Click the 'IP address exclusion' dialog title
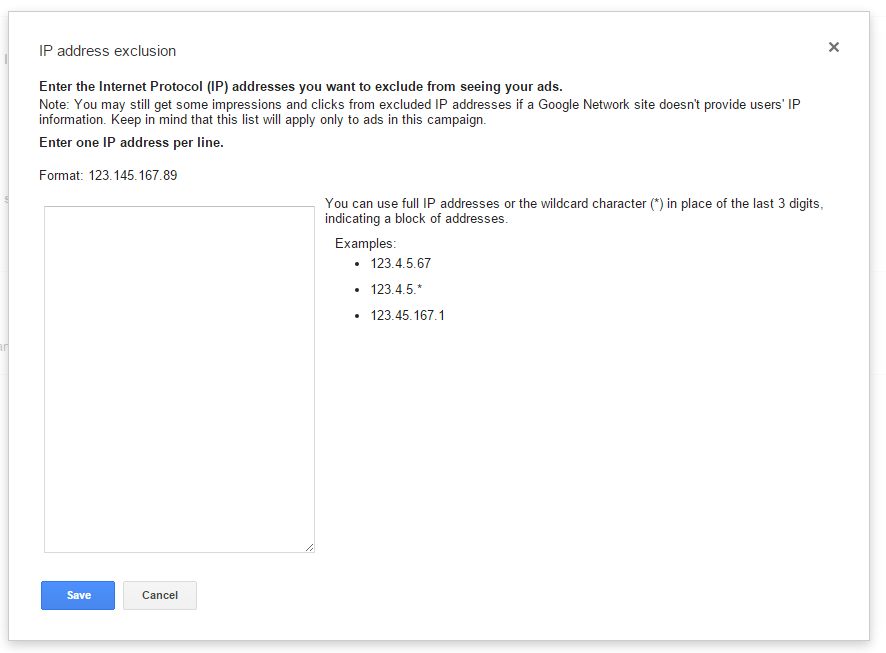The image size is (886, 653). [107, 51]
